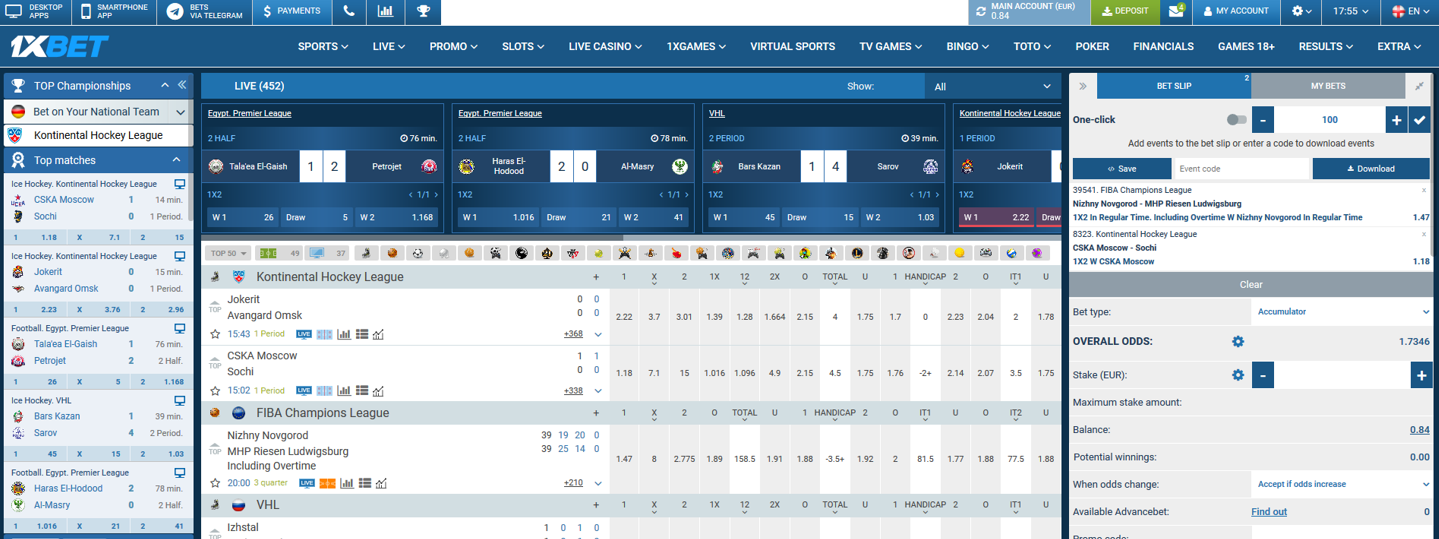Show bar chart statistics for Nizhny Novgorod match

(347, 483)
